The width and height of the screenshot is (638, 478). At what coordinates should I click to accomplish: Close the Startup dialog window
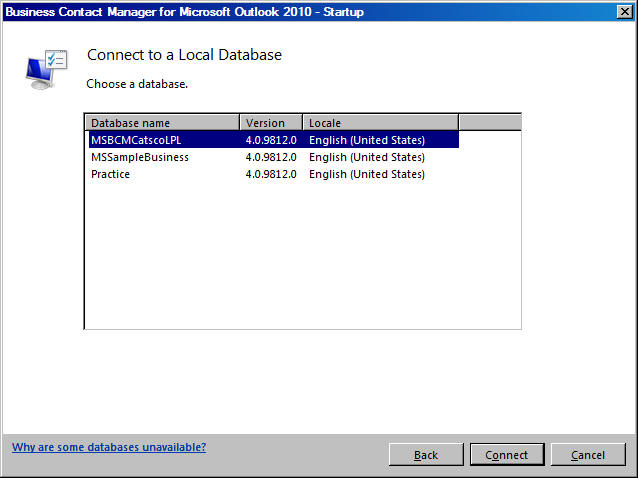point(625,11)
